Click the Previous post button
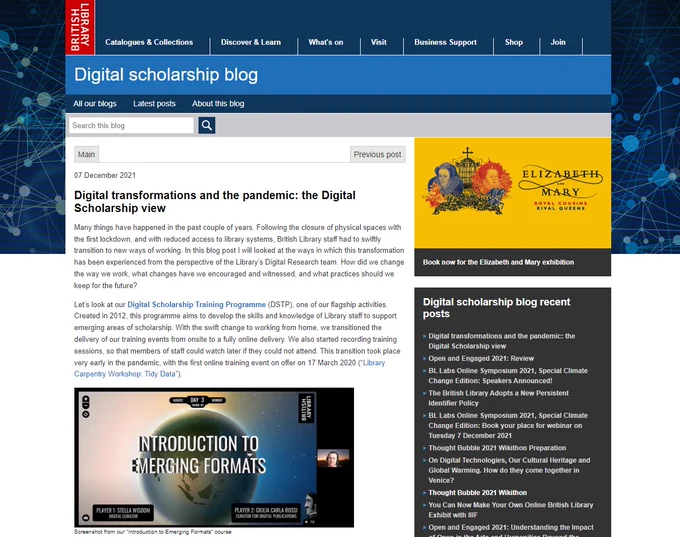This screenshot has height=537, width=680. pos(377,154)
